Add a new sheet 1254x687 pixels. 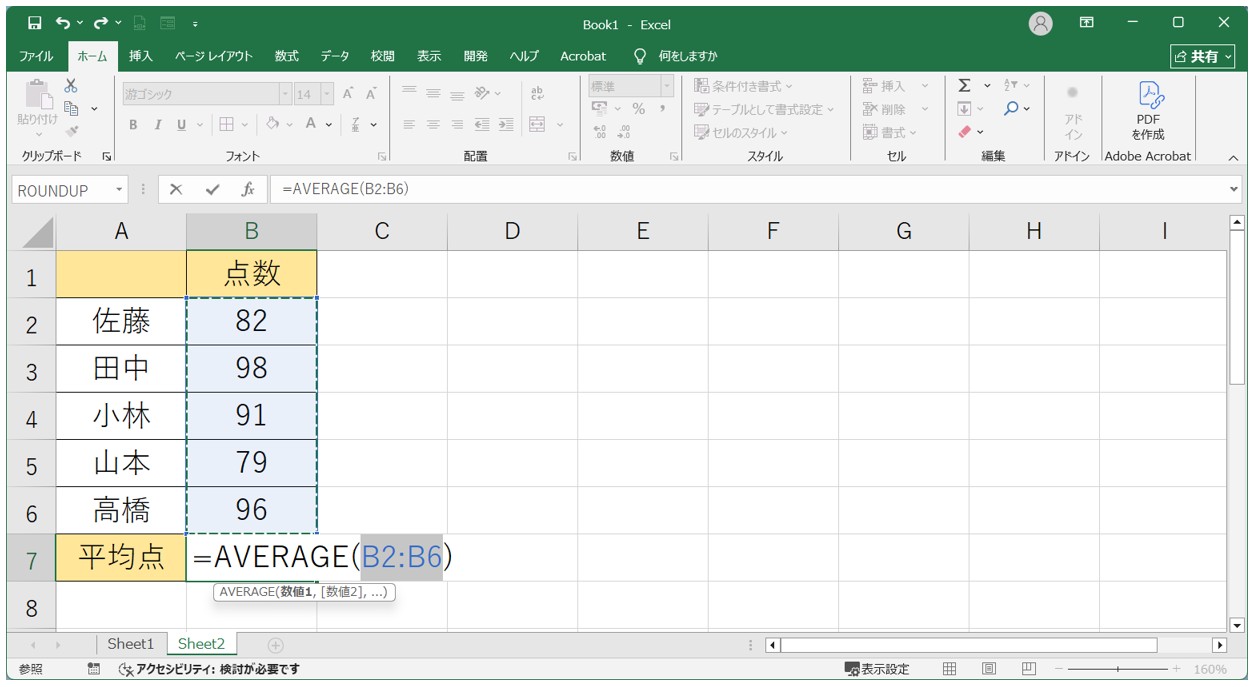tap(276, 645)
